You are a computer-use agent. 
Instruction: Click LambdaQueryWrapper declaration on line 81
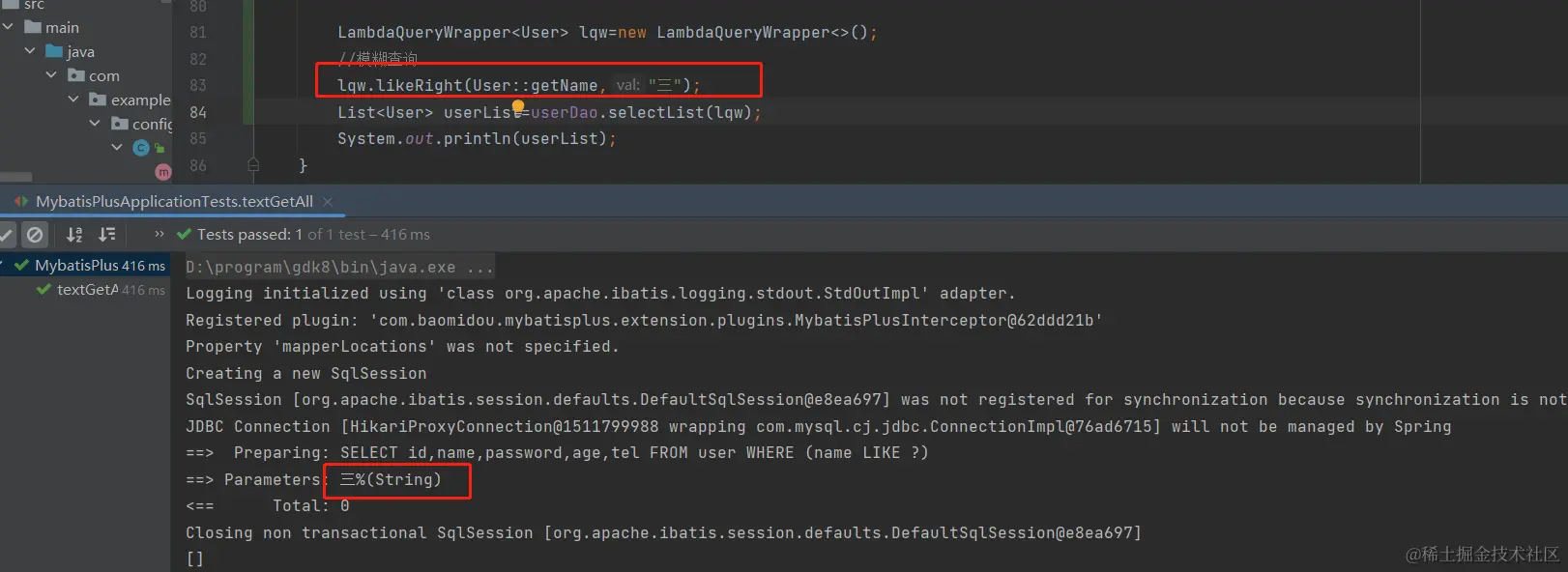point(607,32)
